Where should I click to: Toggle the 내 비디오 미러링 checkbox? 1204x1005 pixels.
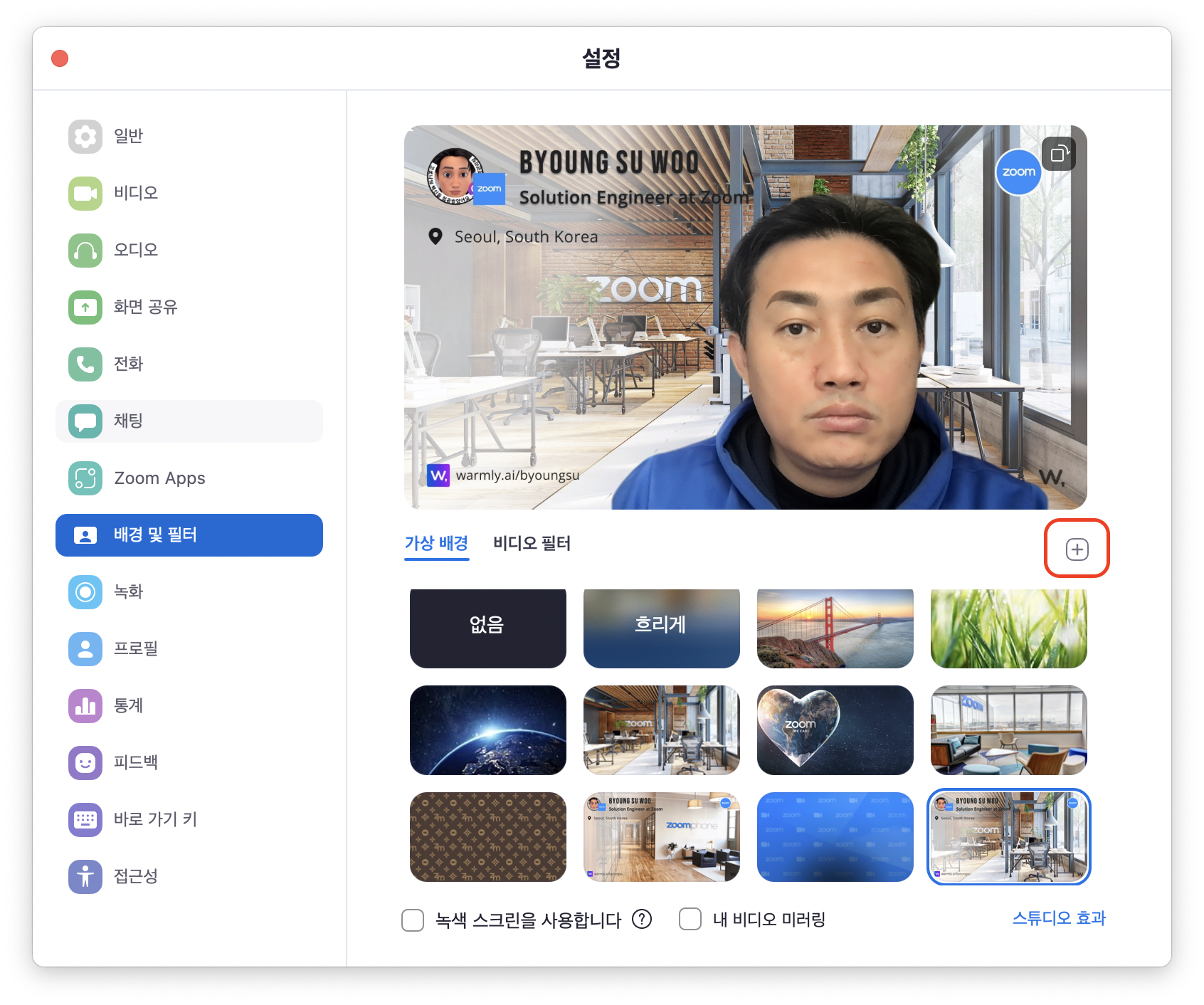[690, 919]
